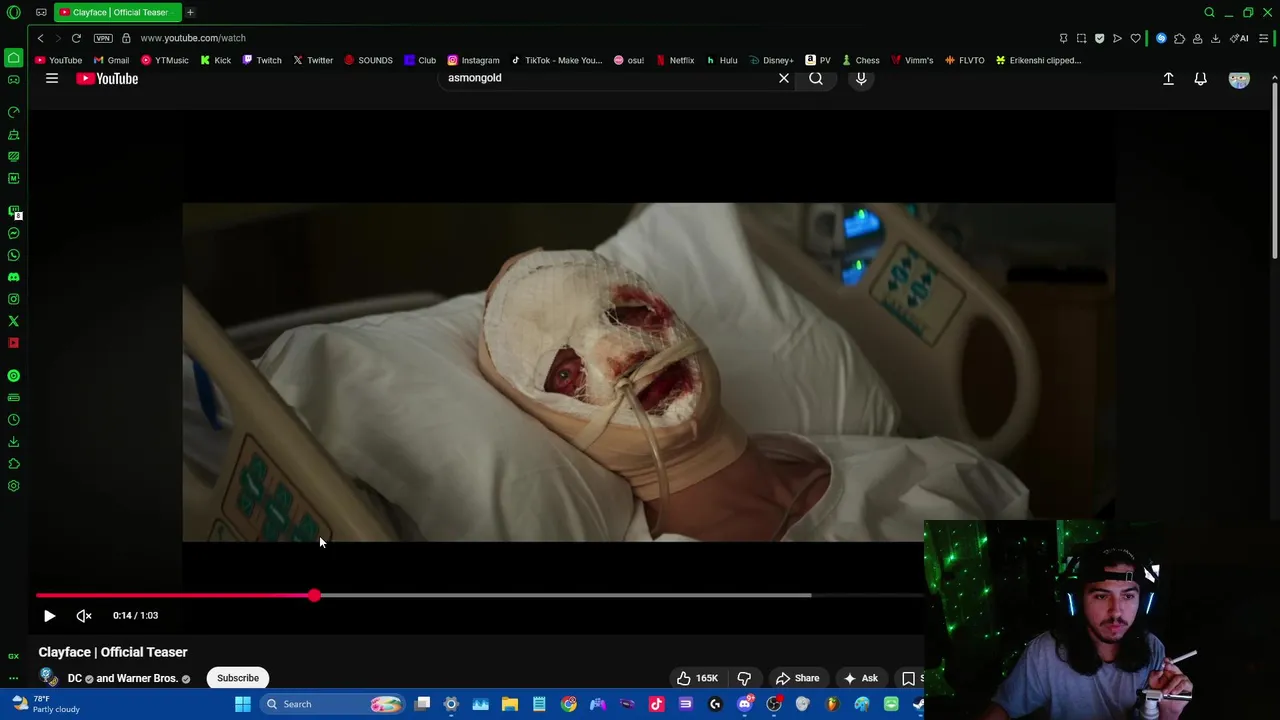Open the Hulu bookmark
The height and width of the screenshot is (720, 1280).
pos(722,60)
